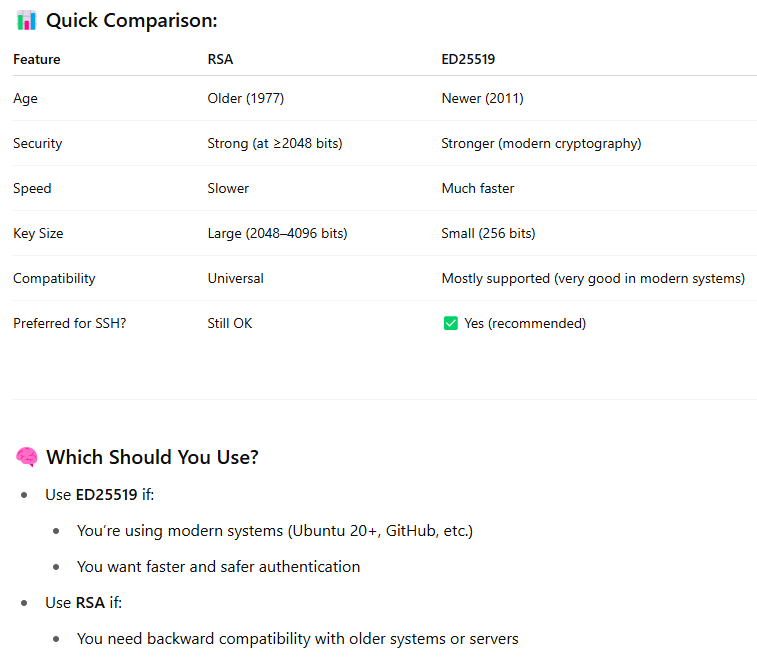Image resolution: width=757 pixels, height=662 pixels.
Task: Click the Small (256 bits) cell
Action: (488, 233)
